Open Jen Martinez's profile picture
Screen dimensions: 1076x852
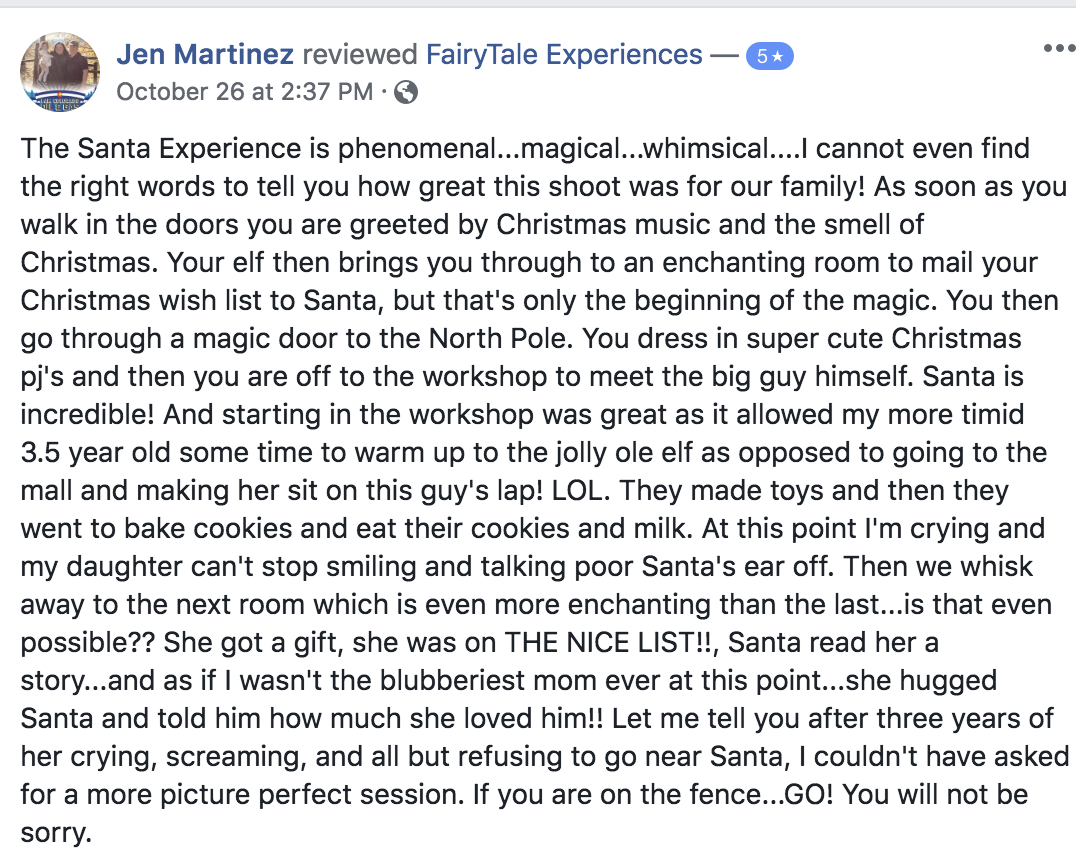(x=60, y=71)
